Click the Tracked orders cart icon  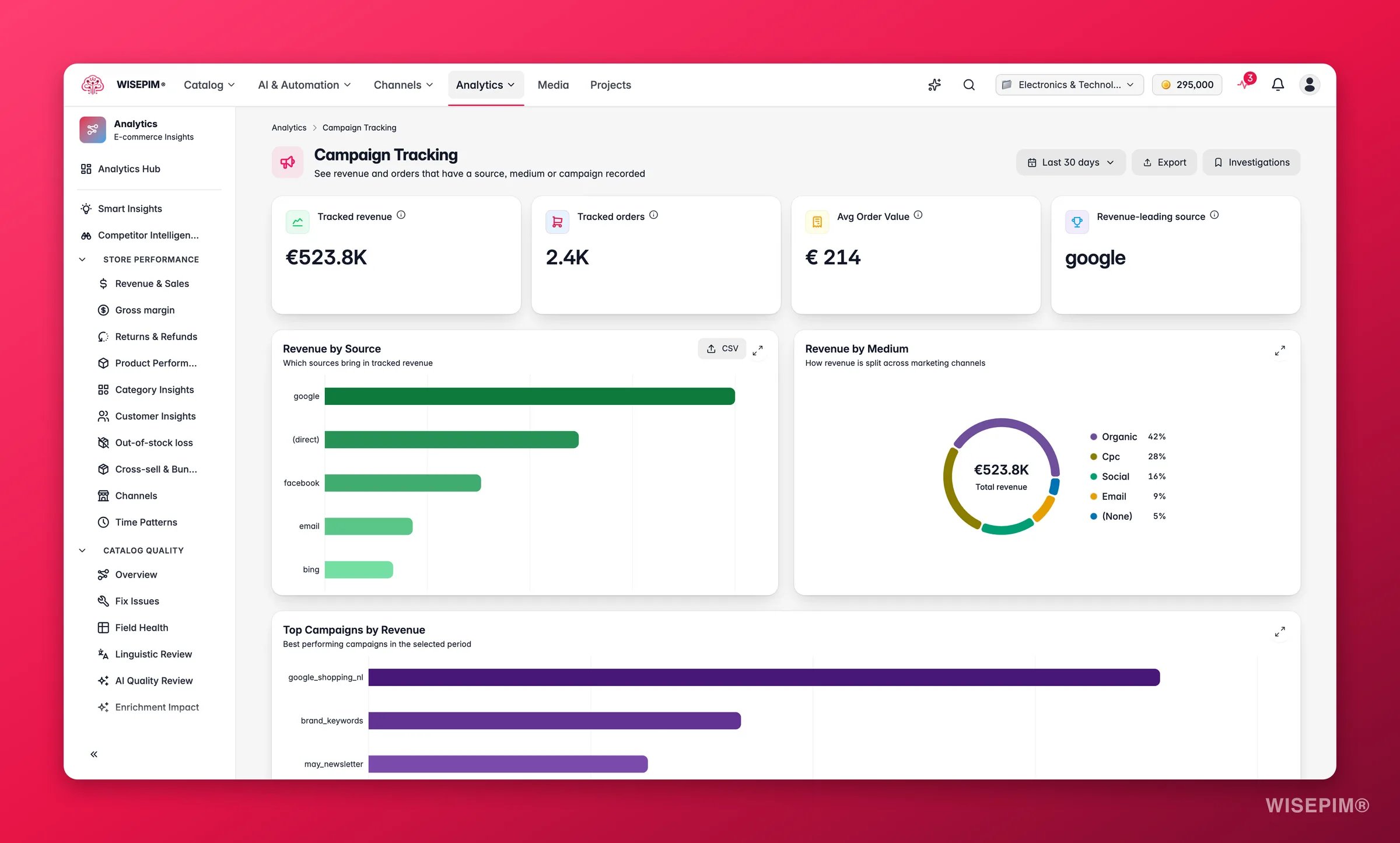tap(557, 222)
